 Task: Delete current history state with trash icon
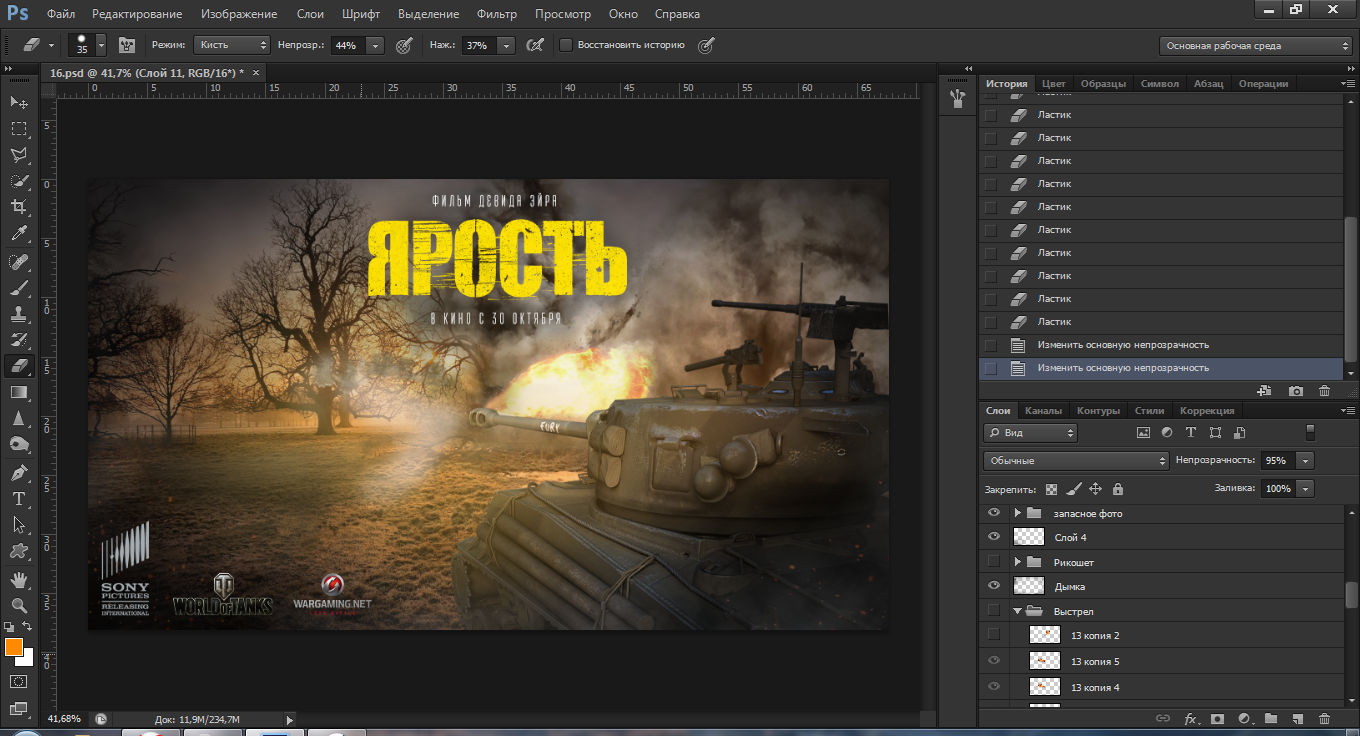(x=1324, y=391)
